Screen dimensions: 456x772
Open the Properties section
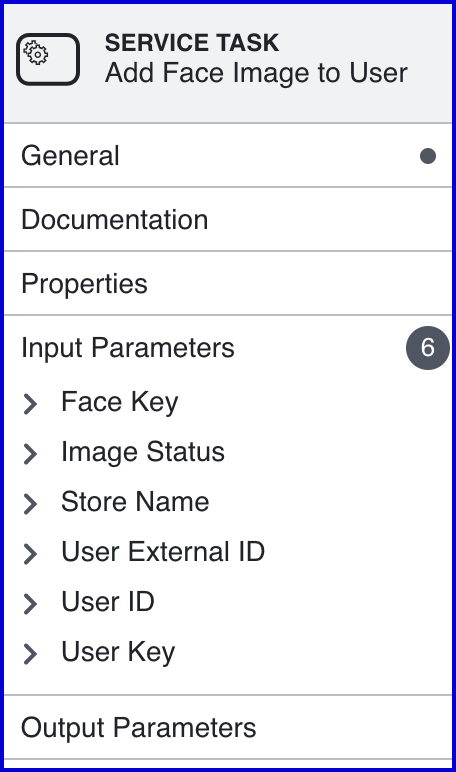point(228,284)
